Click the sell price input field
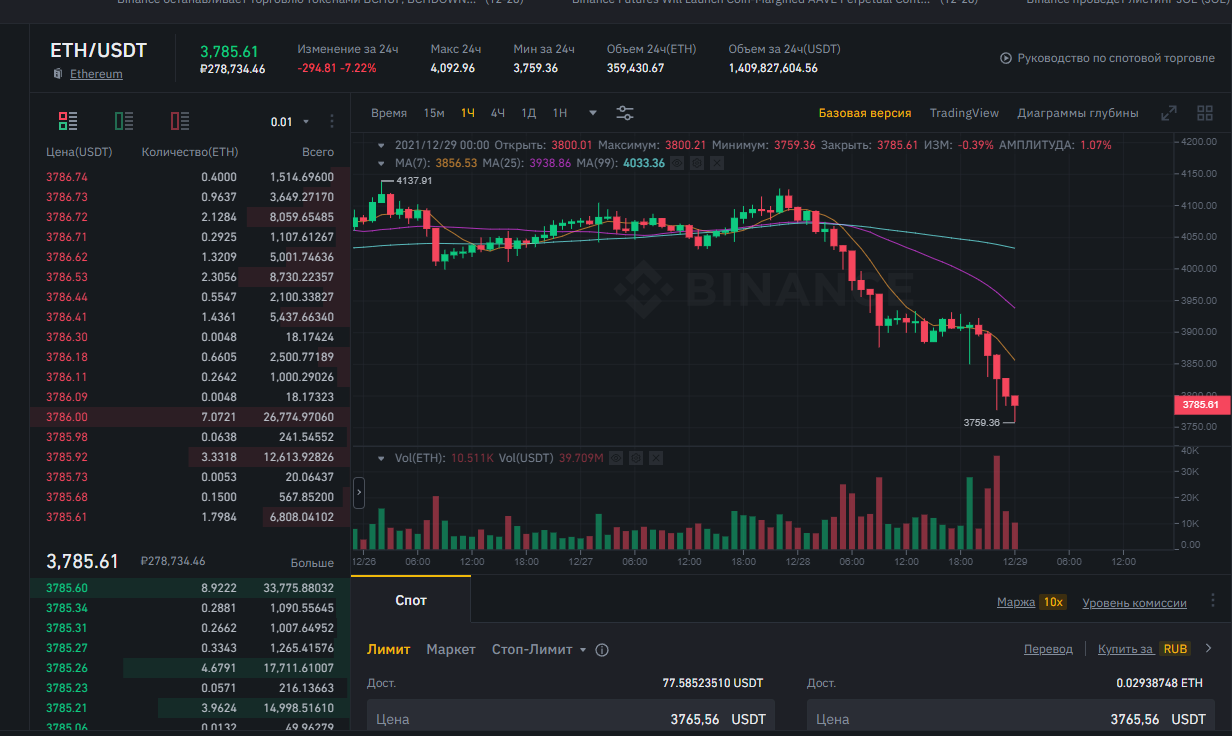 pyautogui.click(x=1011, y=717)
